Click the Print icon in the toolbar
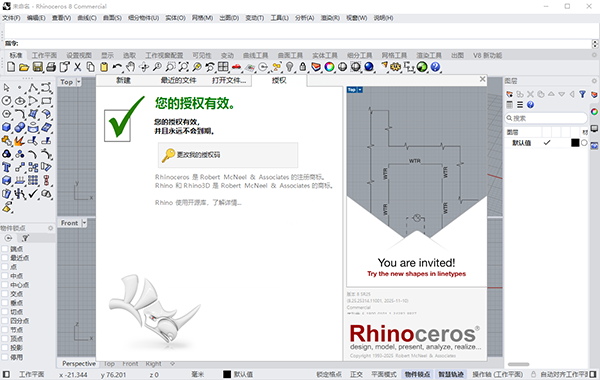The height and width of the screenshot is (380, 600). point(51,67)
